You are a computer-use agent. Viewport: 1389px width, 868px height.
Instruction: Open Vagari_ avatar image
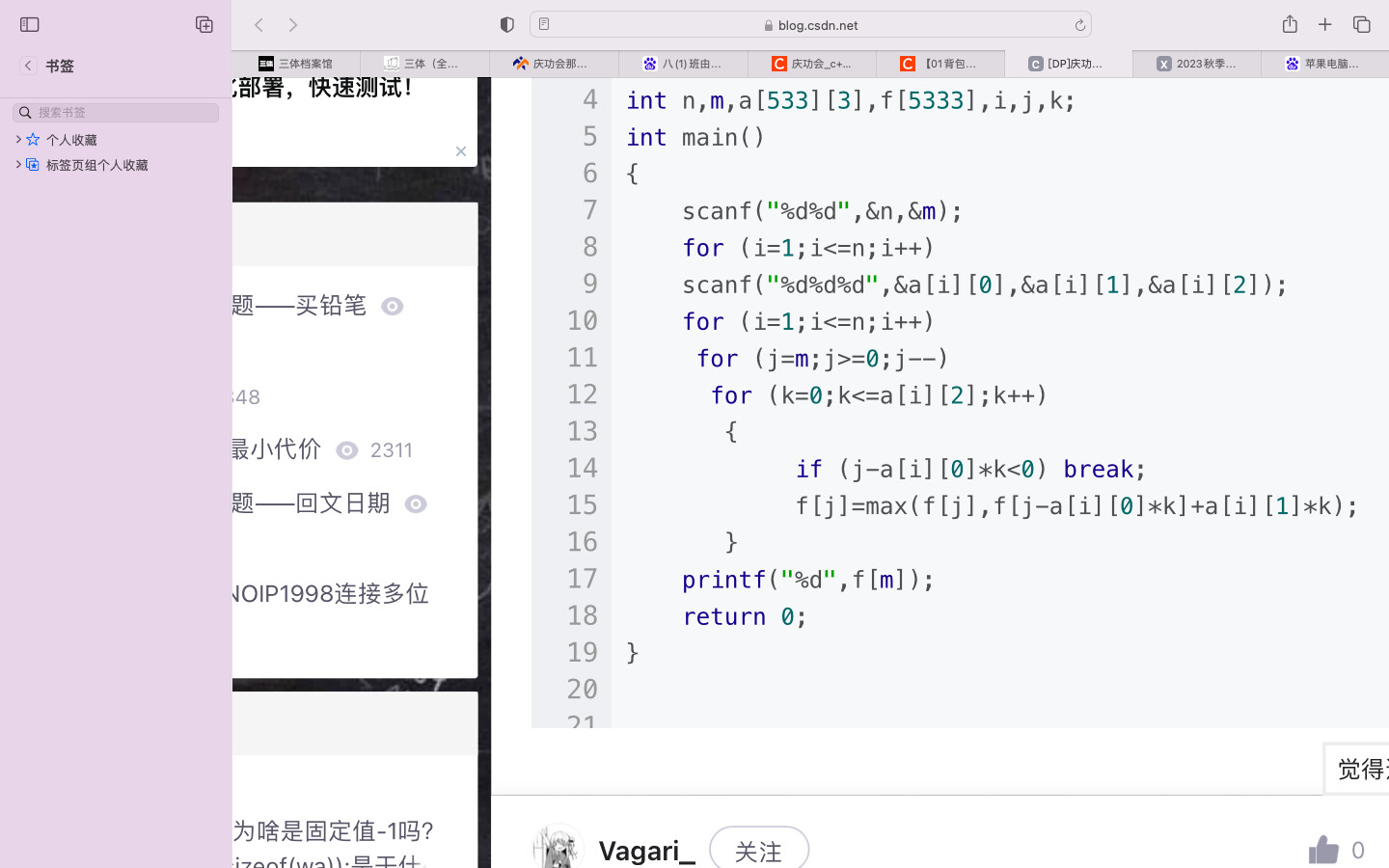coord(558,847)
